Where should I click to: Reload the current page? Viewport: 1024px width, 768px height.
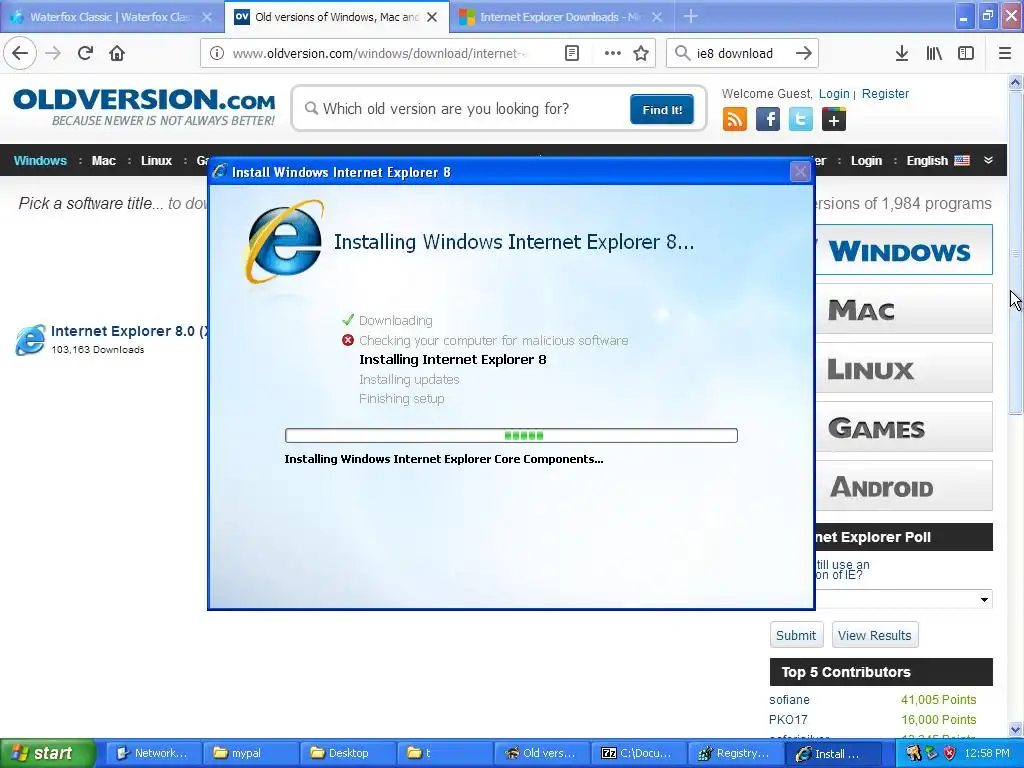coord(85,53)
